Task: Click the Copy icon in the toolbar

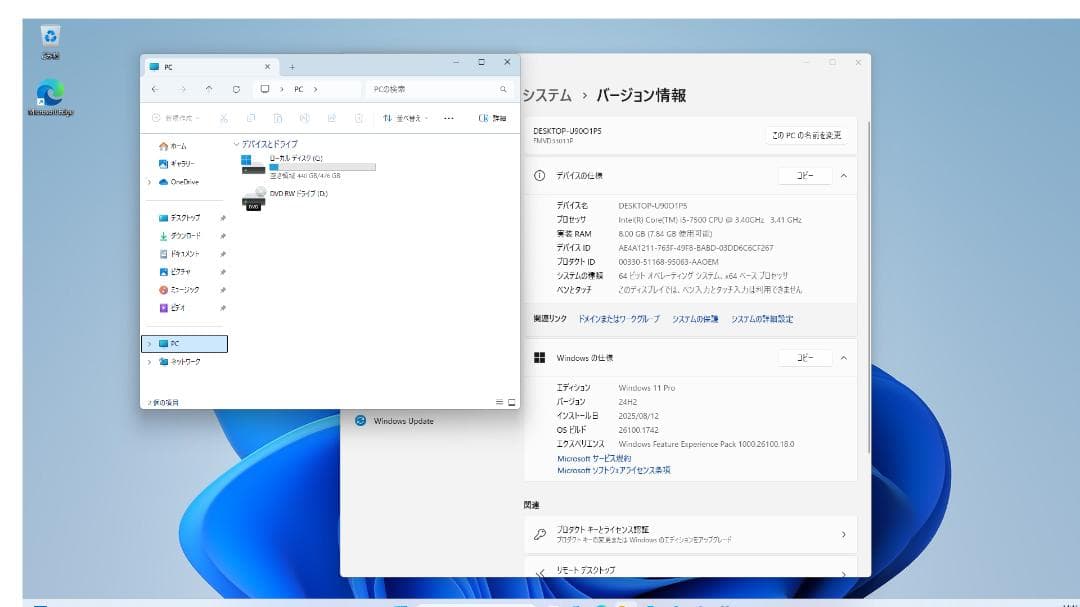Action: (251, 118)
